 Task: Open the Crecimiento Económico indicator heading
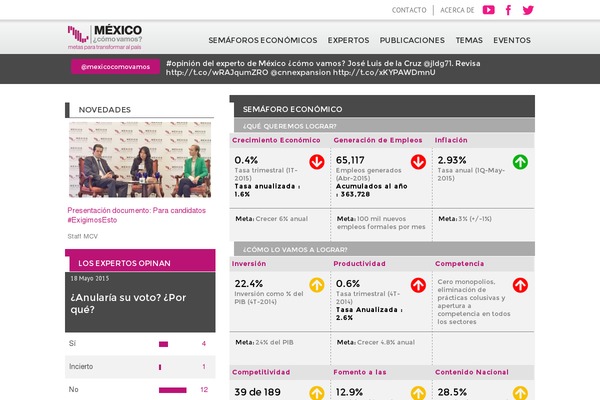pos(276,140)
